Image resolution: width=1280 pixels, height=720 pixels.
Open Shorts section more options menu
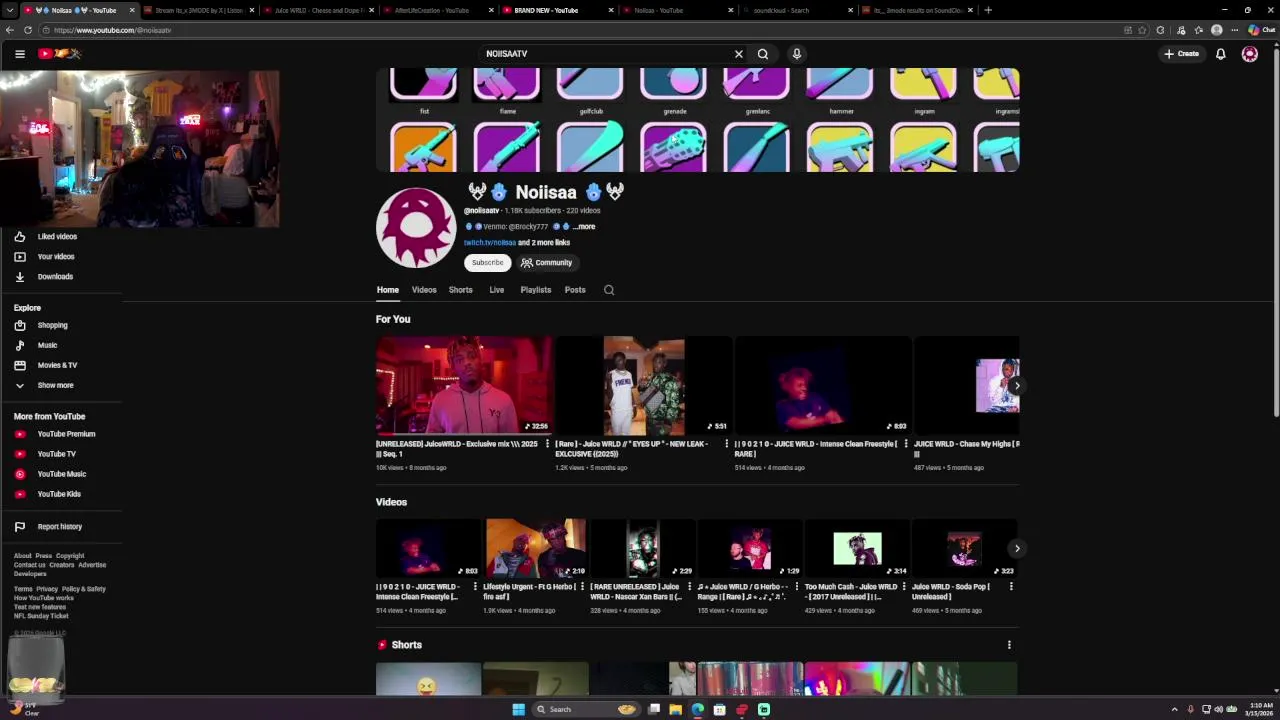tap(1009, 645)
